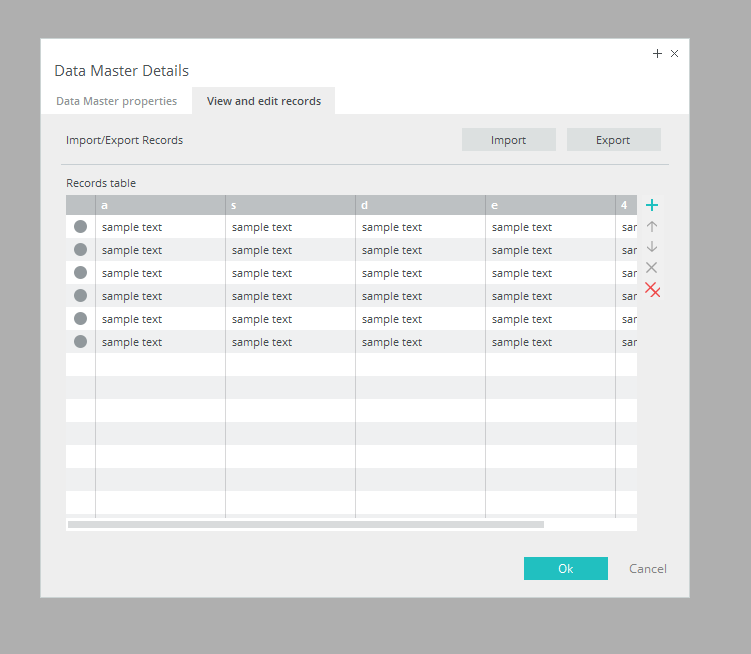Close the Data Master Details dialog
Viewport: 751px width, 654px height.
click(x=674, y=54)
